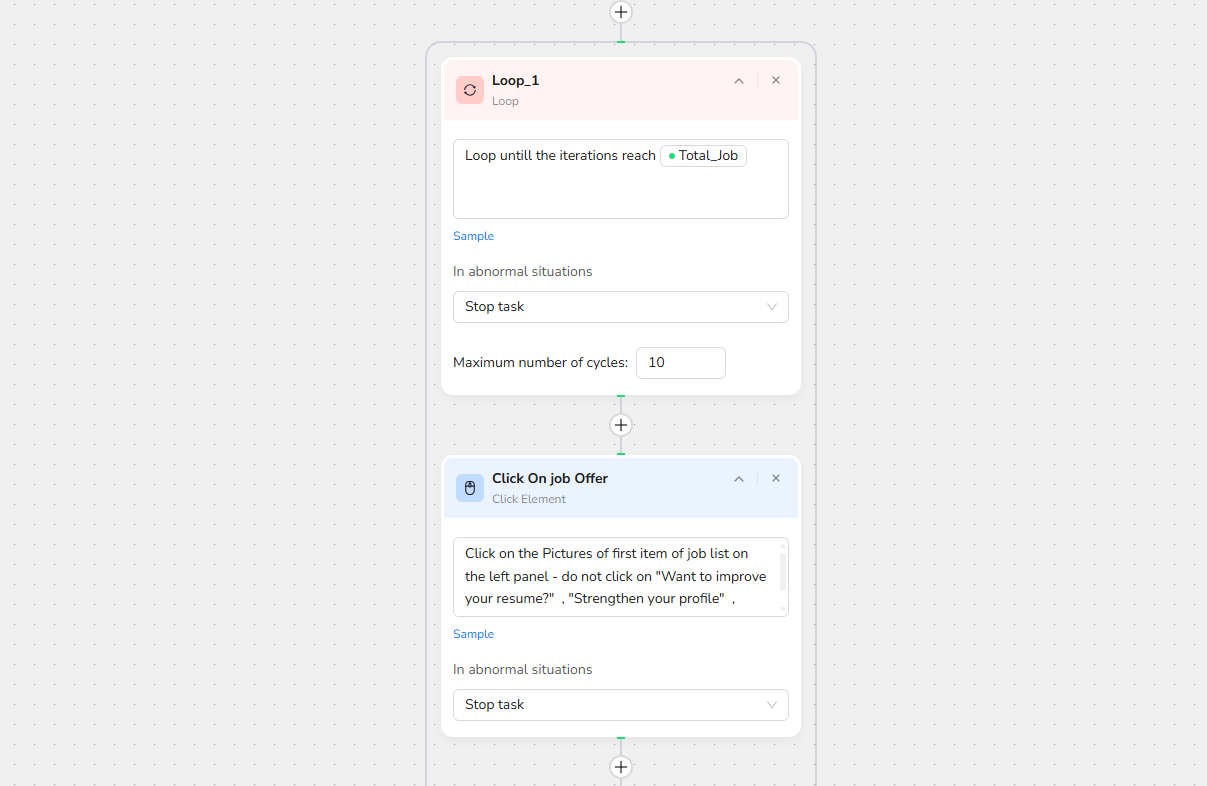
Task: Click inside the loop condition text box
Action: (x=621, y=179)
